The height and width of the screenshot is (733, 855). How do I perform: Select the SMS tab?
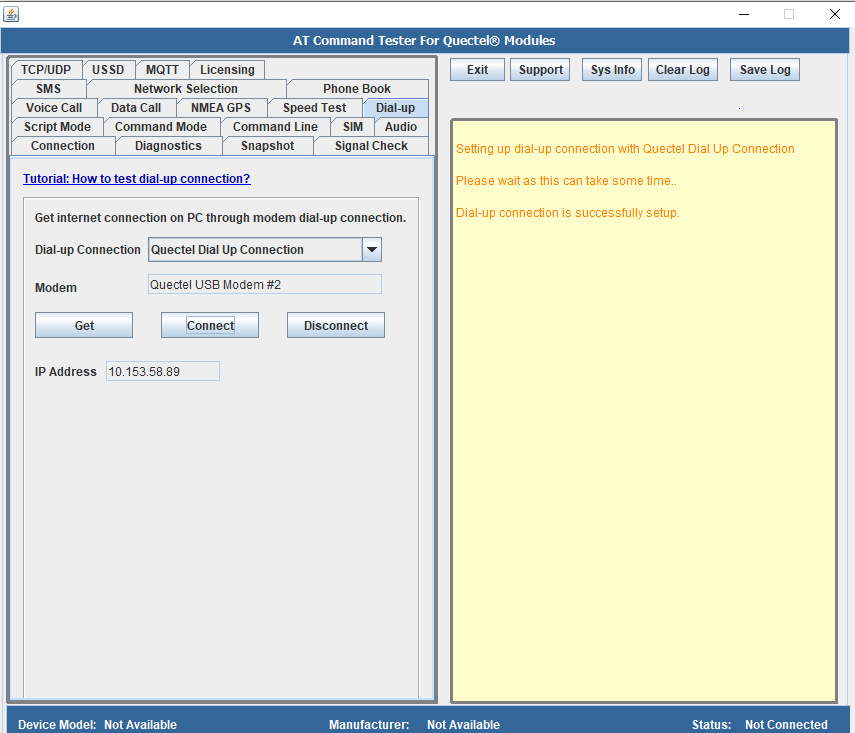click(49, 89)
